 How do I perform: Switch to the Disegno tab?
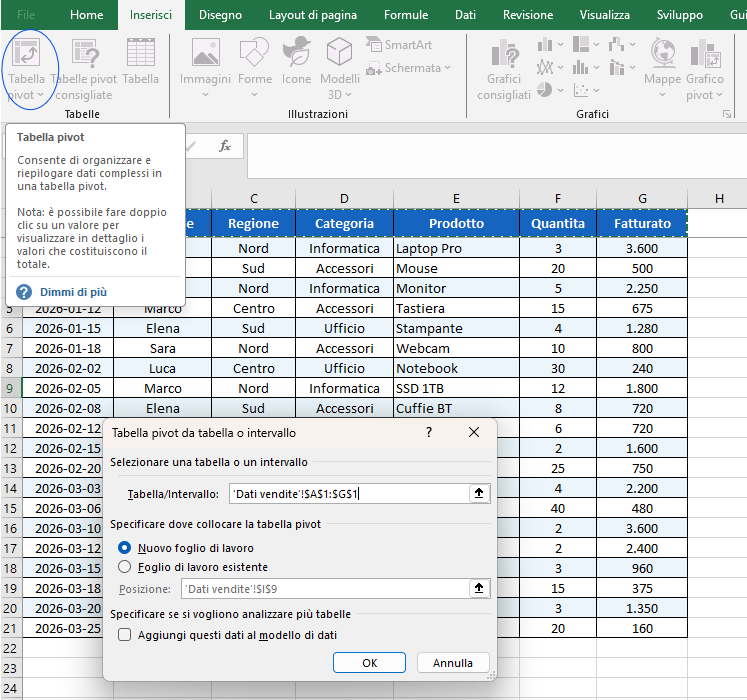[220, 15]
